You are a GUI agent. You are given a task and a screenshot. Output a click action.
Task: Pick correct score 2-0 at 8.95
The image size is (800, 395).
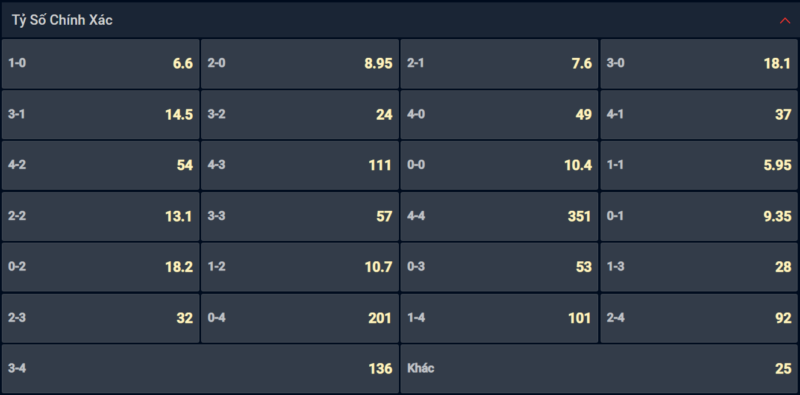point(300,64)
